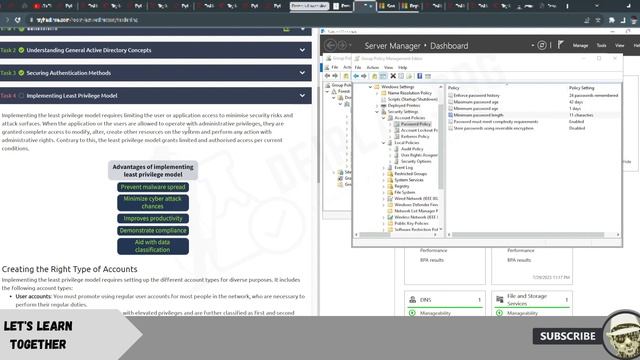
Task: Open Server Manager notifications flag
Action: pyautogui.click(x=561, y=45)
